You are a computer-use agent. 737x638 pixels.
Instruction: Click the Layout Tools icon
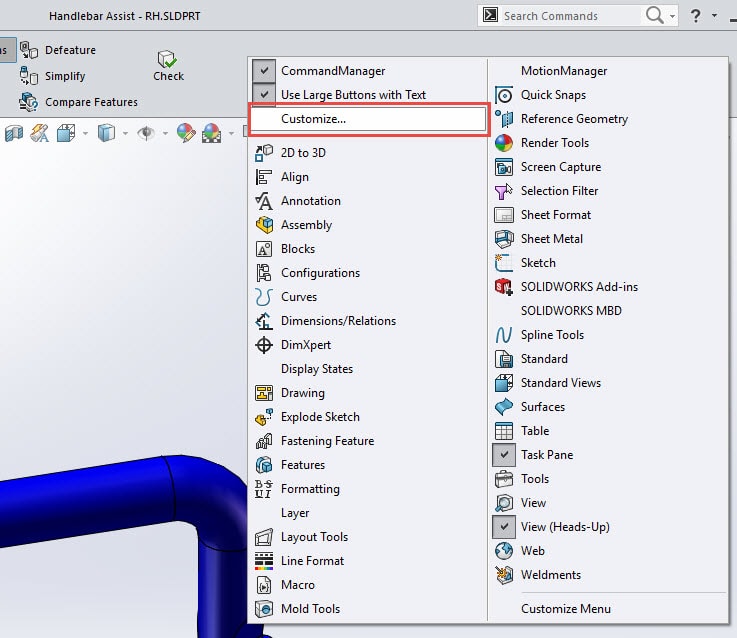pos(264,536)
